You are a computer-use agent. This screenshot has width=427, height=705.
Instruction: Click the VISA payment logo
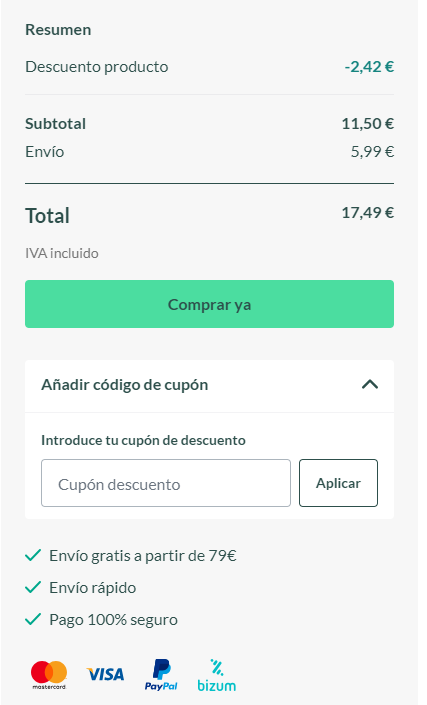(105, 674)
